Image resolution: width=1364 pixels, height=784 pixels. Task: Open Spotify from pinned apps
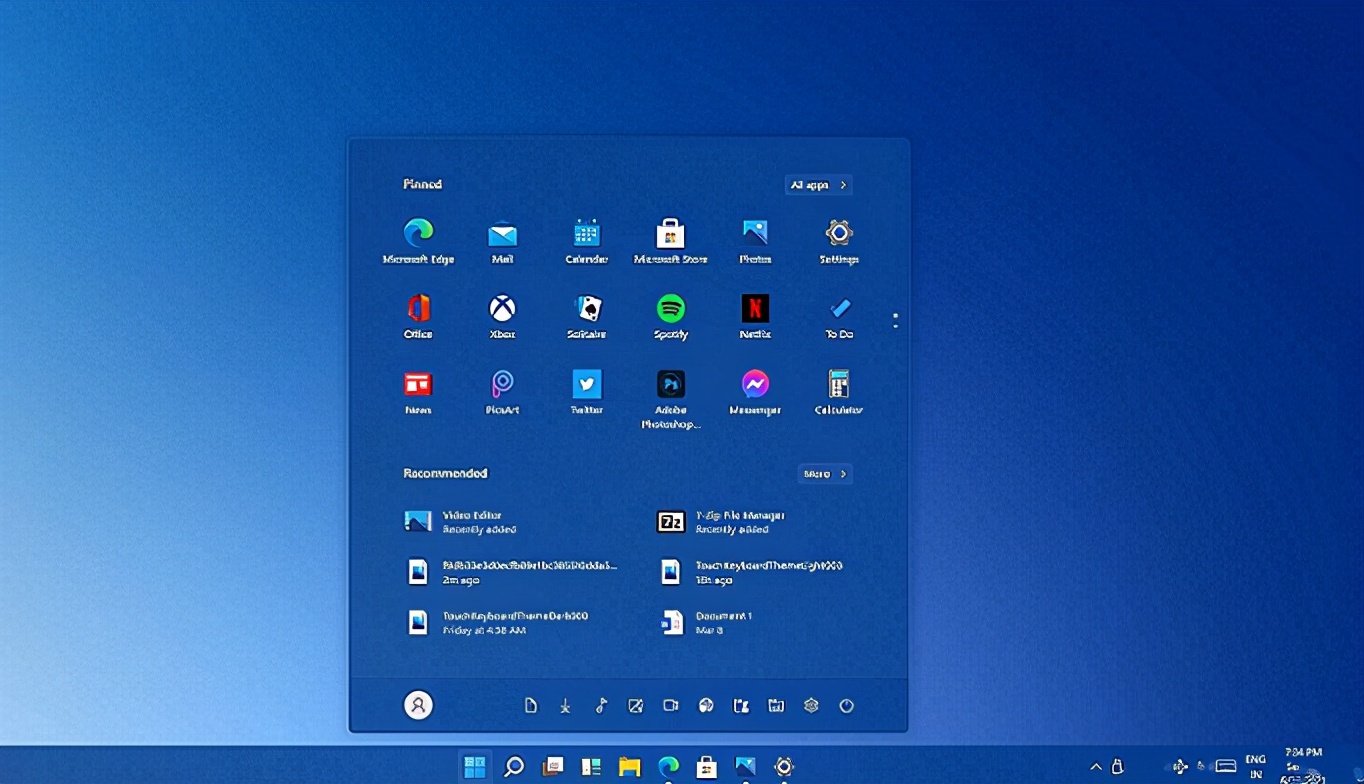pyautogui.click(x=670, y=317)
